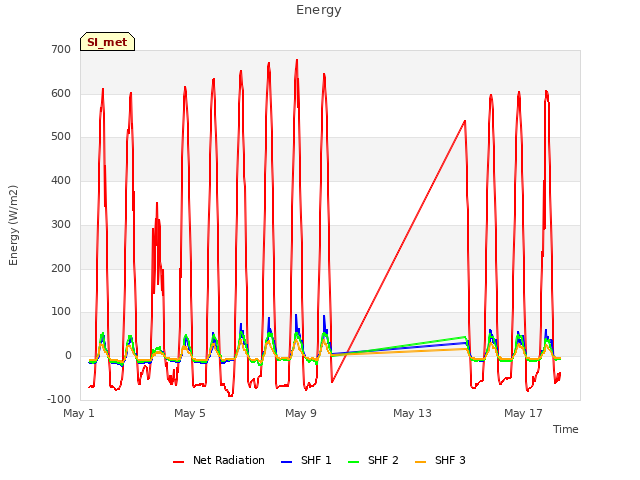Click the Time x-axis label
This screenshot has height=480, width=640.
coord(566,429)
